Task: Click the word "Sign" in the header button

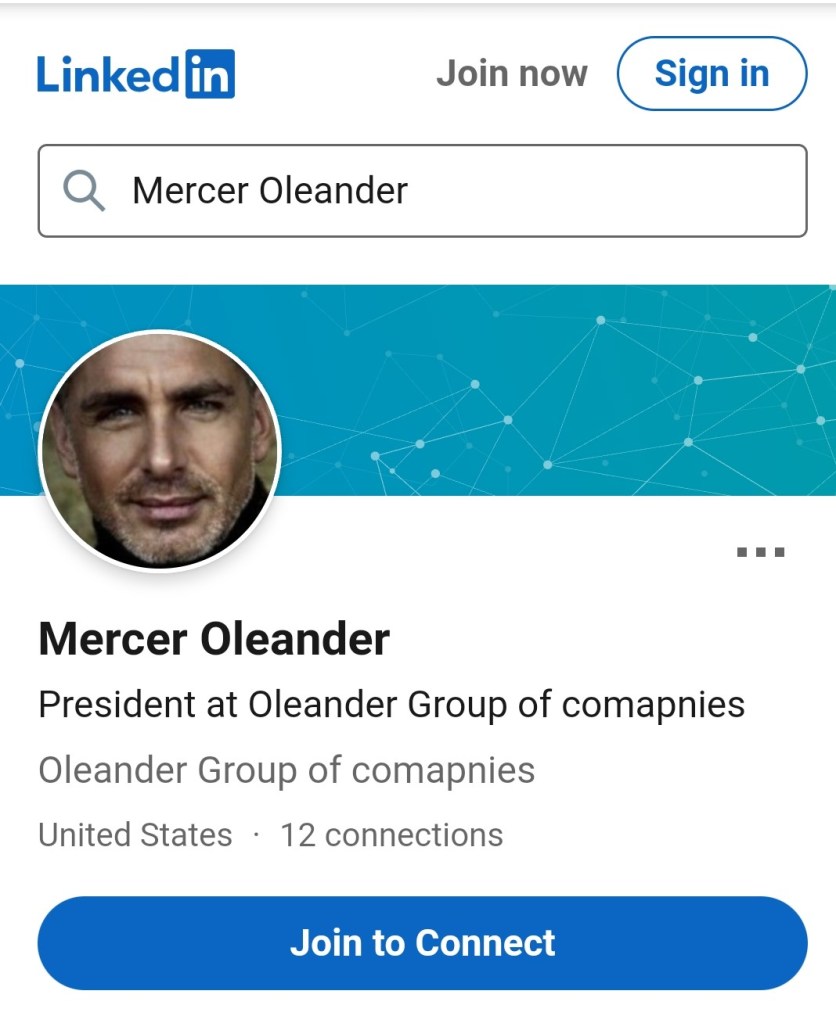Action: (690, 74)
